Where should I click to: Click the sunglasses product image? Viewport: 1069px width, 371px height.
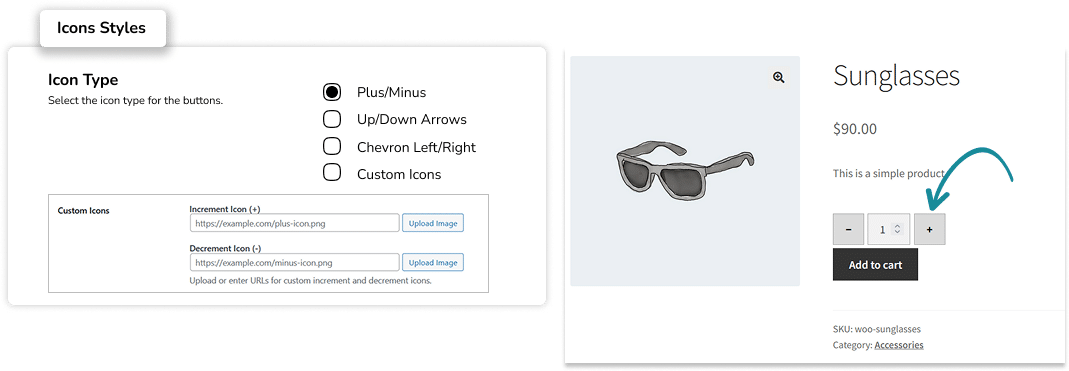point(684,171)
